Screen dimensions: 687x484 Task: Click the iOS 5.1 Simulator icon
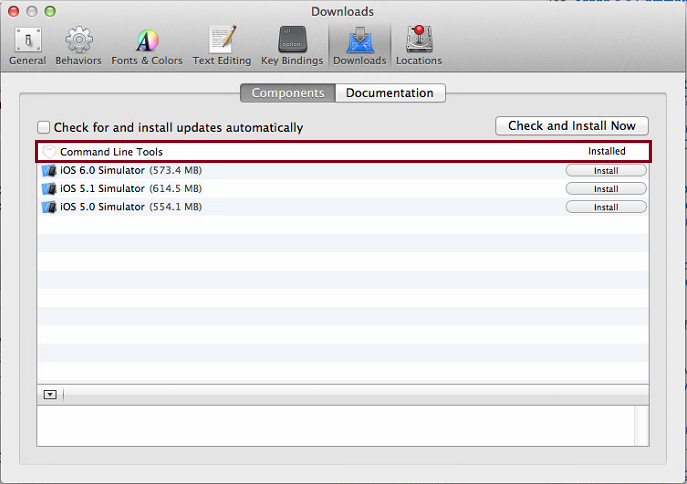49,189
